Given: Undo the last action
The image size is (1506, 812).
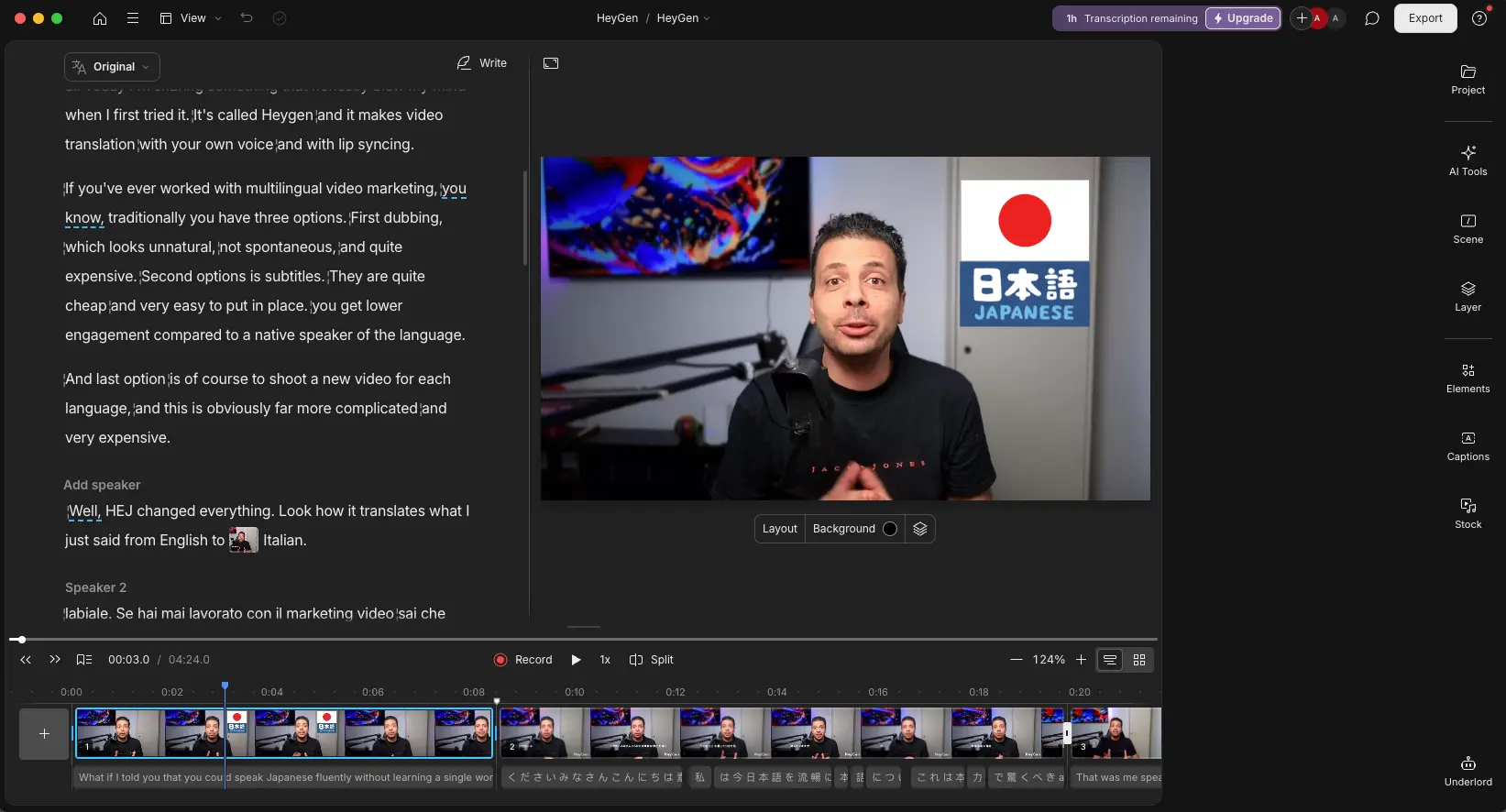Looking at the screenshot, I should (x=247, y=18).
